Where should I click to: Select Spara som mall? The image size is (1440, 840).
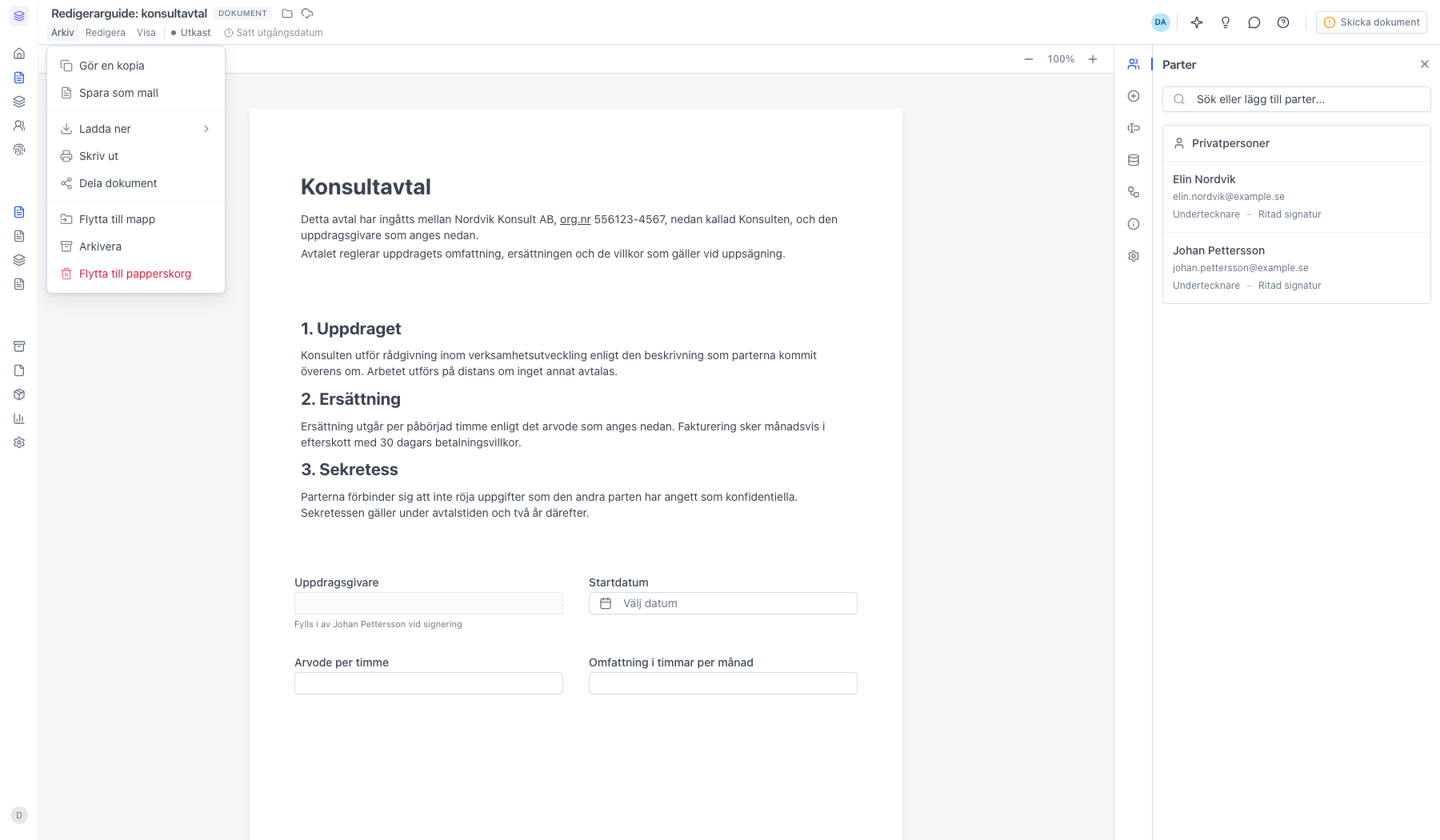136,93
